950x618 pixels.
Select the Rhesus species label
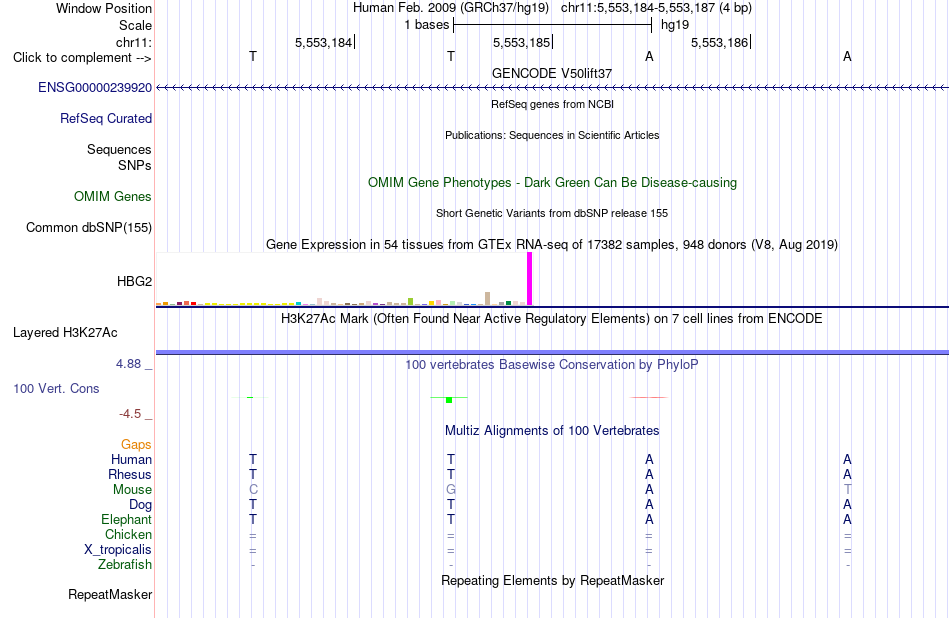[130, 475]
